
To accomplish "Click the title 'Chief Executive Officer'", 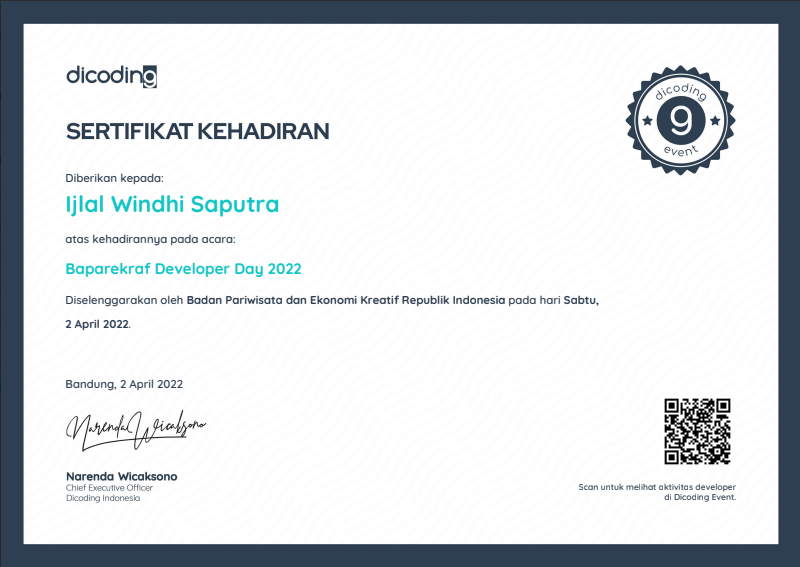I will (109, 488).
